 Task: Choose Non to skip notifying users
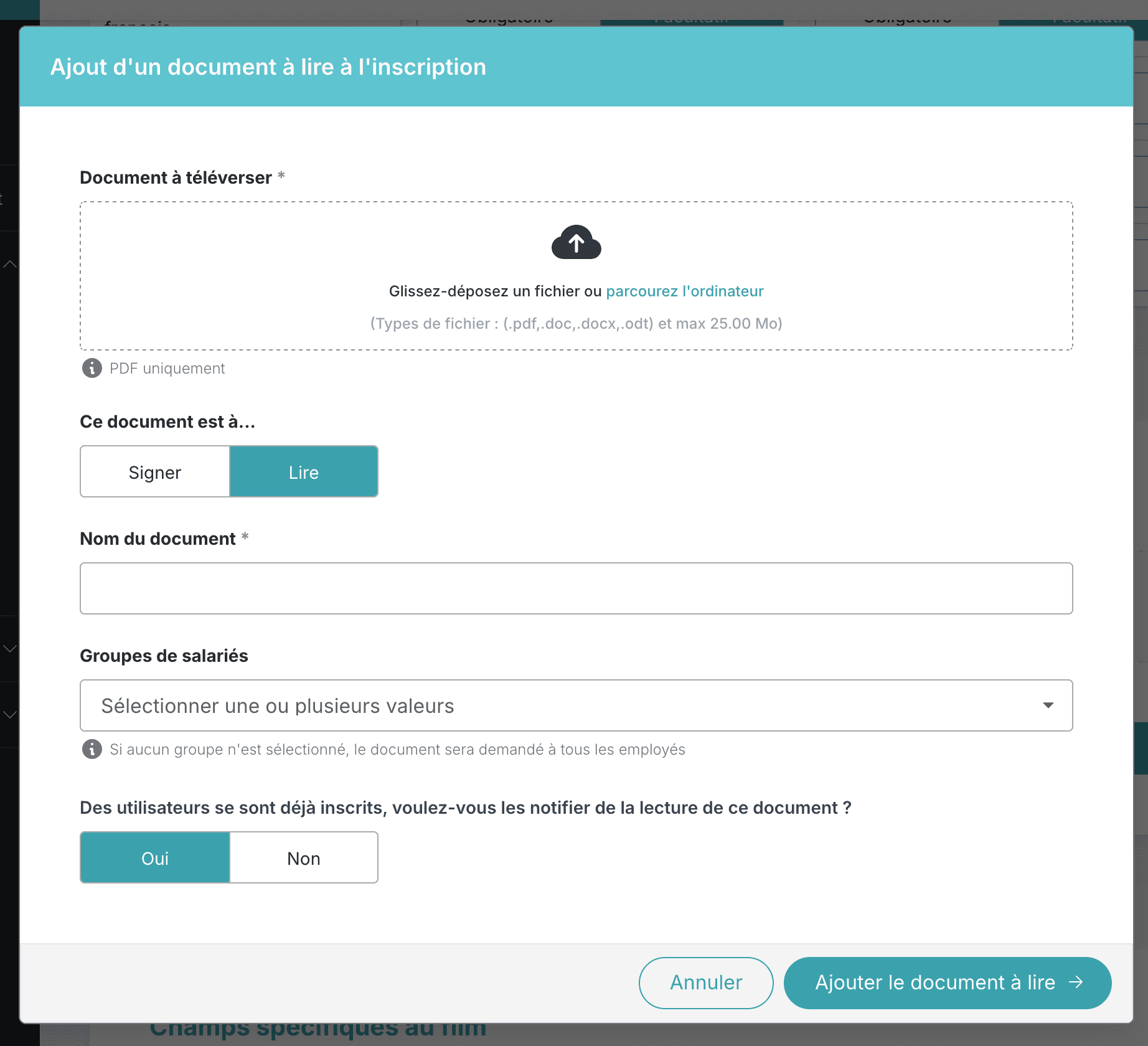point(304,858)
